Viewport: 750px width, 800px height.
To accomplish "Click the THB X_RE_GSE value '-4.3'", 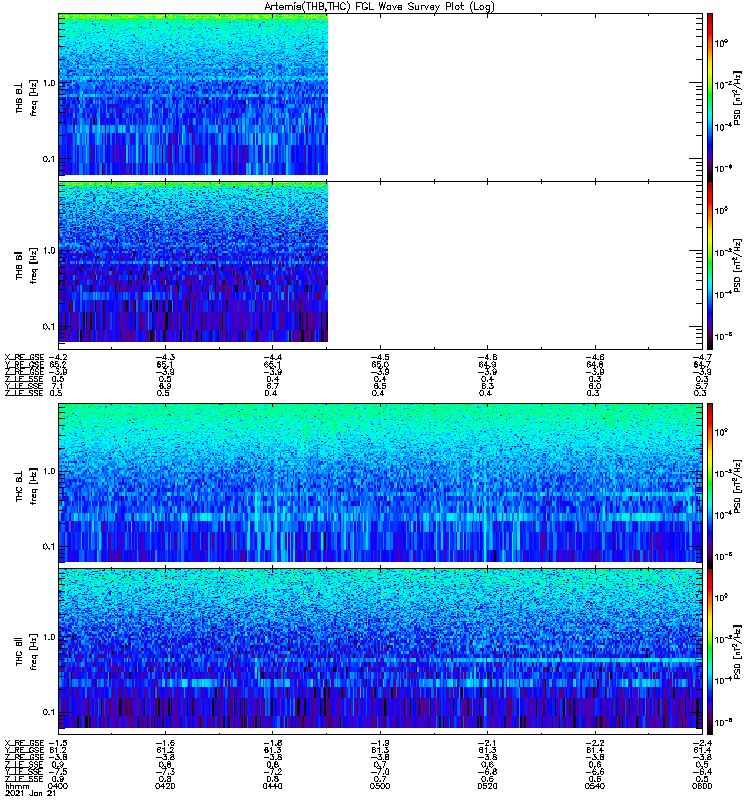I will (165, 358).
